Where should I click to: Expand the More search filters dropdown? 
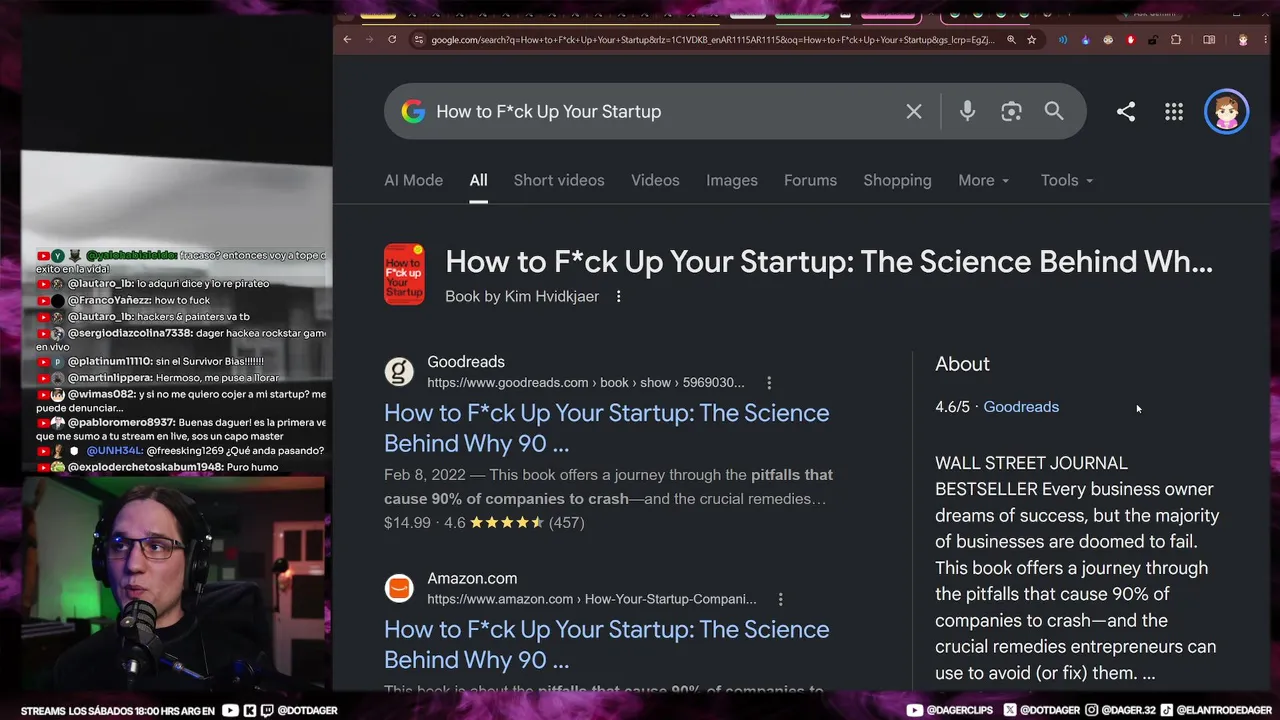tap(984, 180)
